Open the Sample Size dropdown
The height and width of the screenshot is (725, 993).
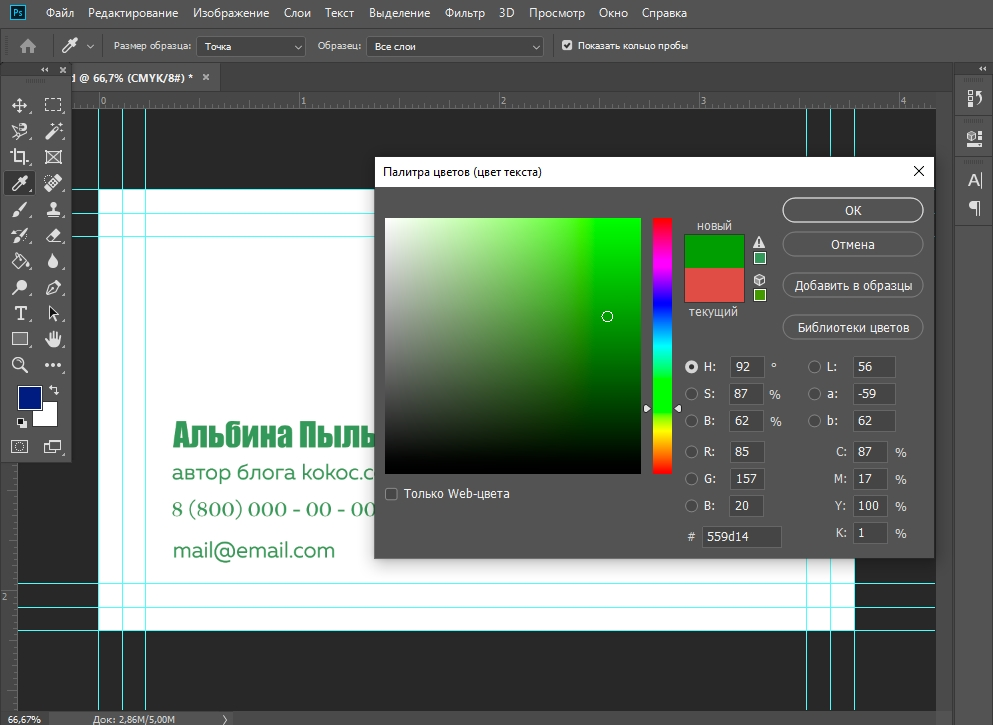coord(251,46)
